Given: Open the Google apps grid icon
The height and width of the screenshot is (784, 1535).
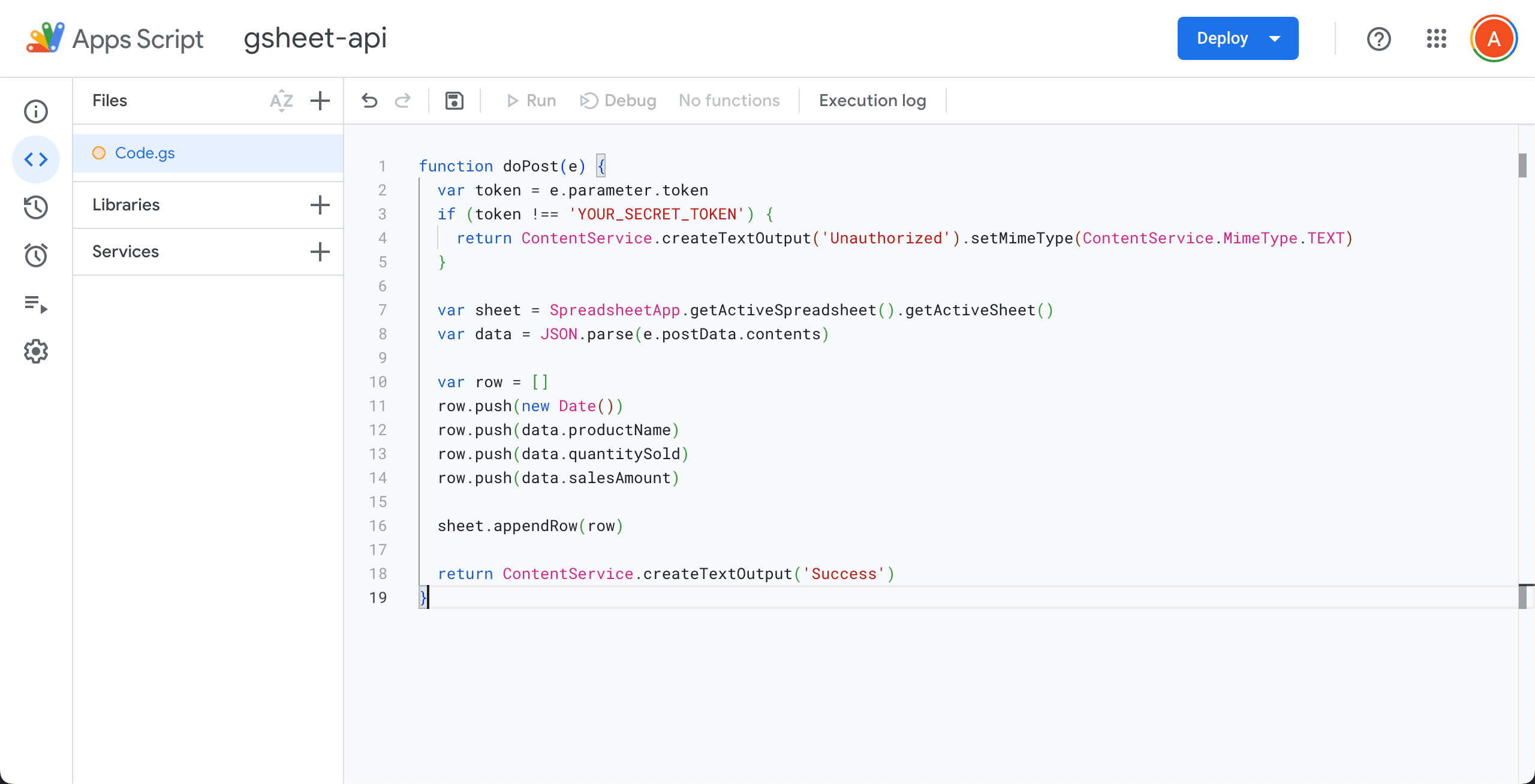Looking at the screenshot, I should pos(1436,39).
